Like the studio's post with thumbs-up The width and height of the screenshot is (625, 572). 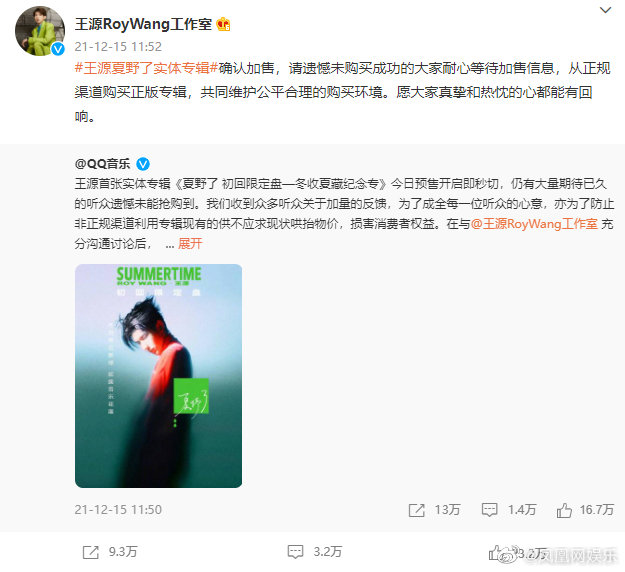pyautogui.click(x=495, y=552)
